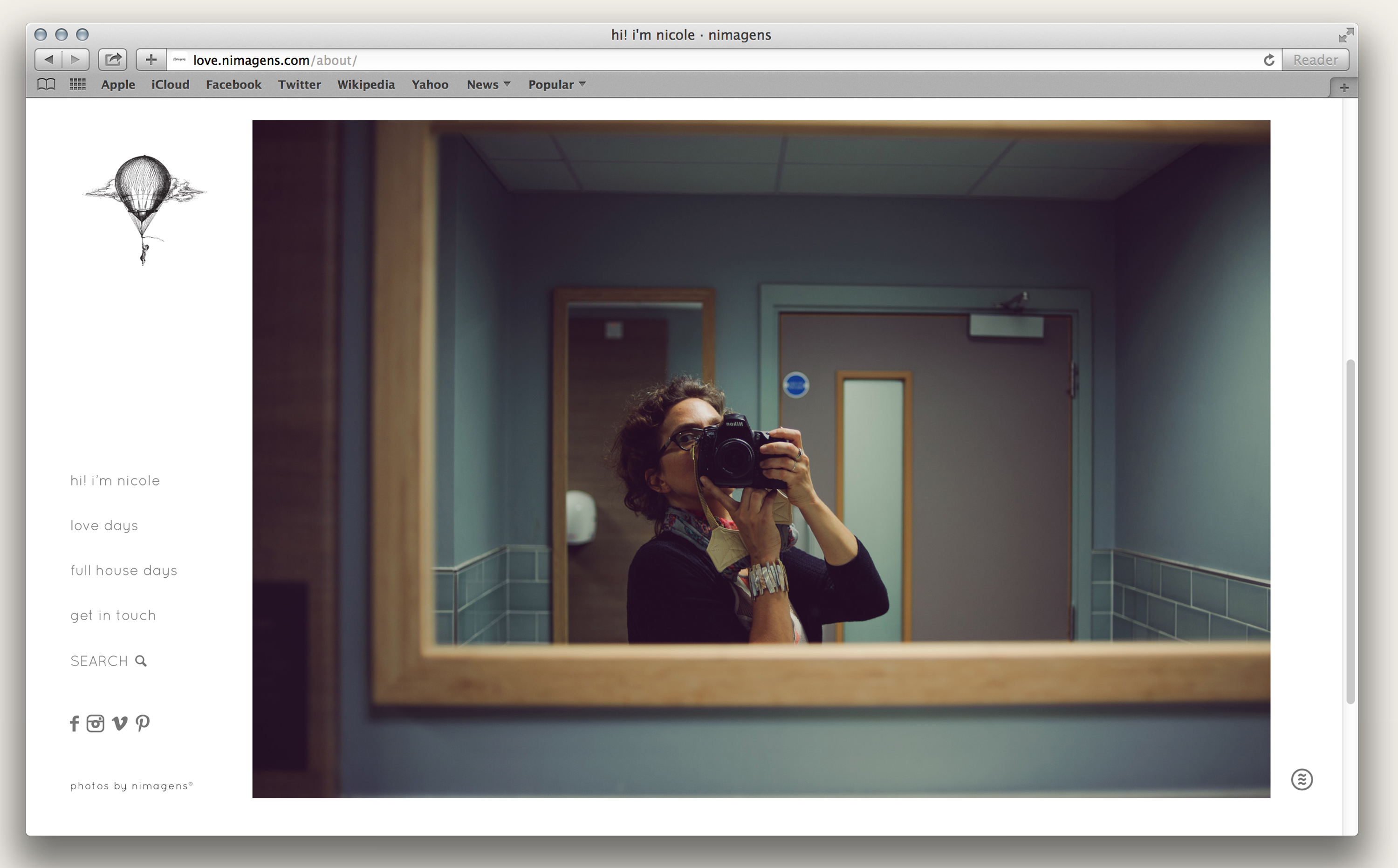The image size is (1398, 868).
Task: Open the bookmarks book icon
Action: [x=46, y=84]
